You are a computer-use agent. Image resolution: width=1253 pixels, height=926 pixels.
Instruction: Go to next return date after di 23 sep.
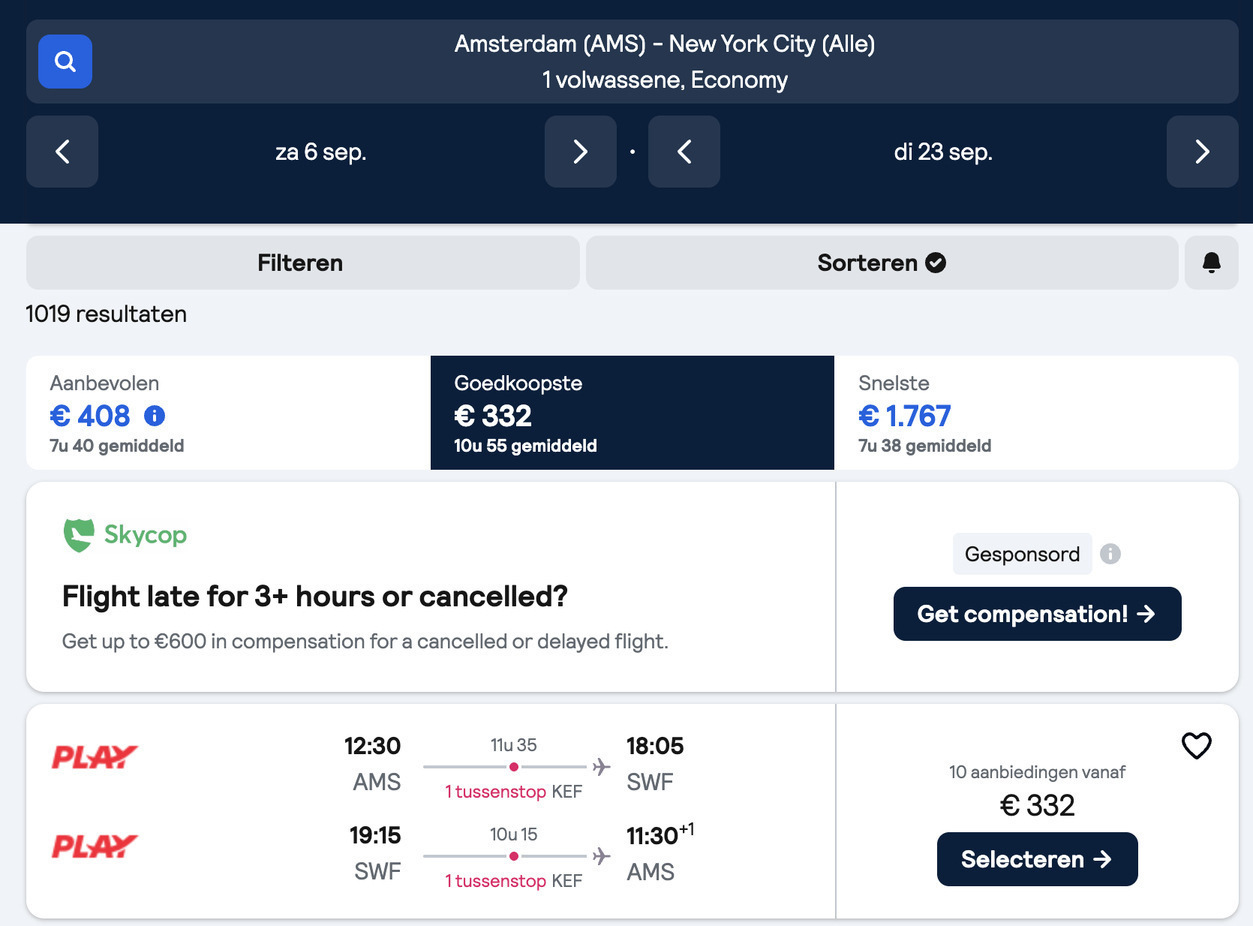pyautogui.click(x=1202, y=152)
